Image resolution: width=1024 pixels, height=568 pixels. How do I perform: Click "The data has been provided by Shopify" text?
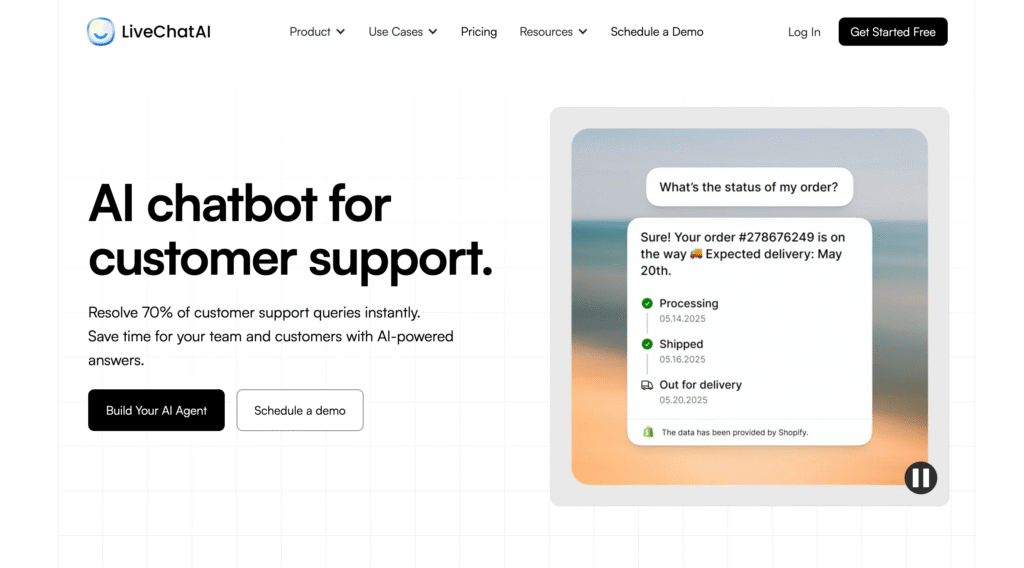pos(734,432)
